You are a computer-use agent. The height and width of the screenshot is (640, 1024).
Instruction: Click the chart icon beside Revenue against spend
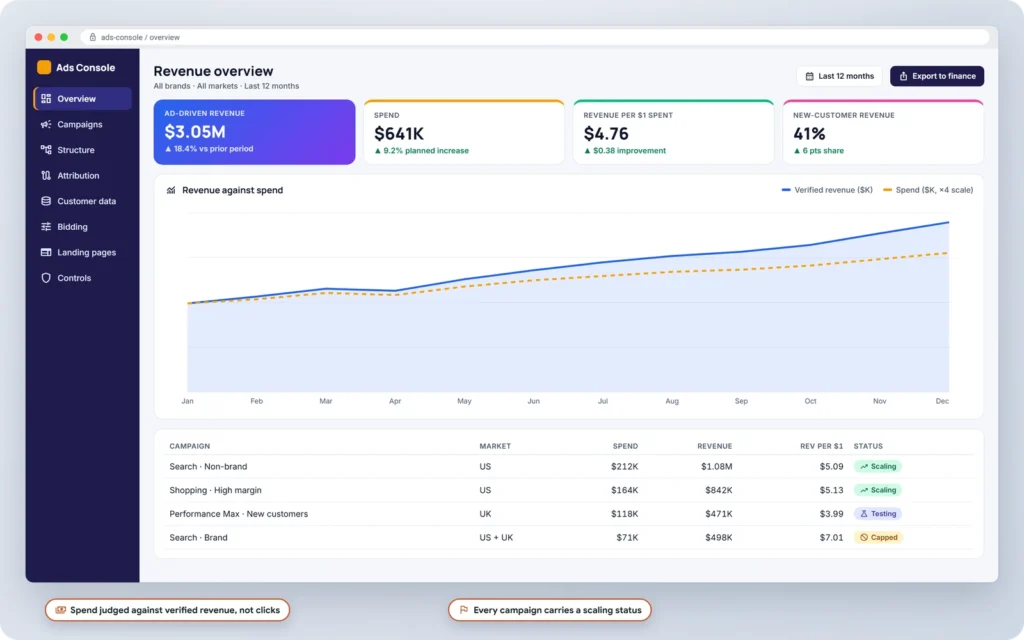(x=171, y=190)
